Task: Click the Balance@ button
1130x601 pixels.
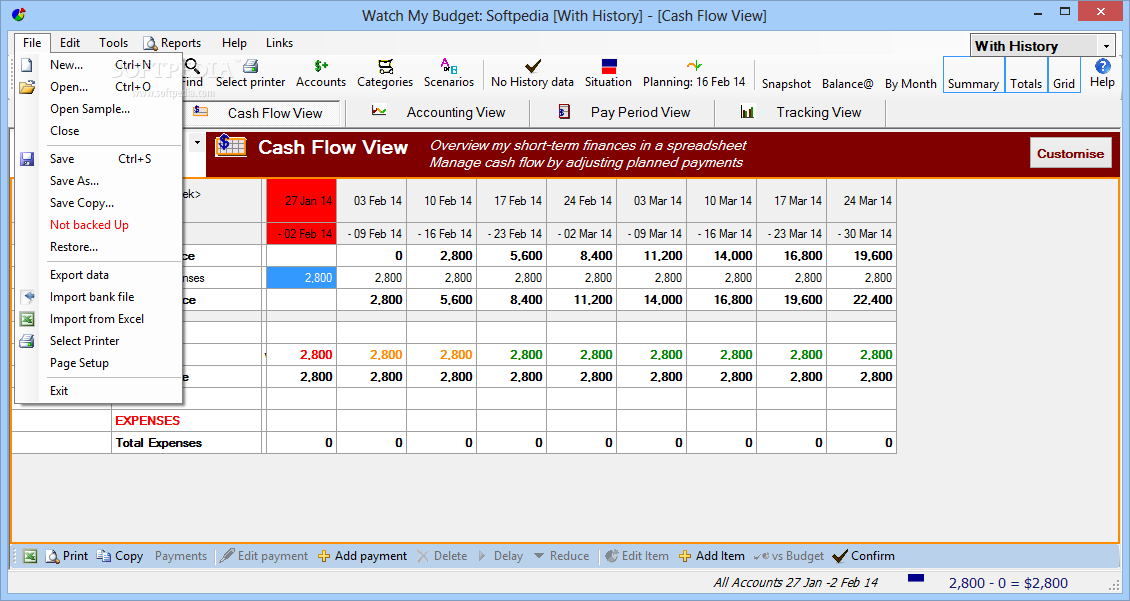Action: (x=848, y=84)
